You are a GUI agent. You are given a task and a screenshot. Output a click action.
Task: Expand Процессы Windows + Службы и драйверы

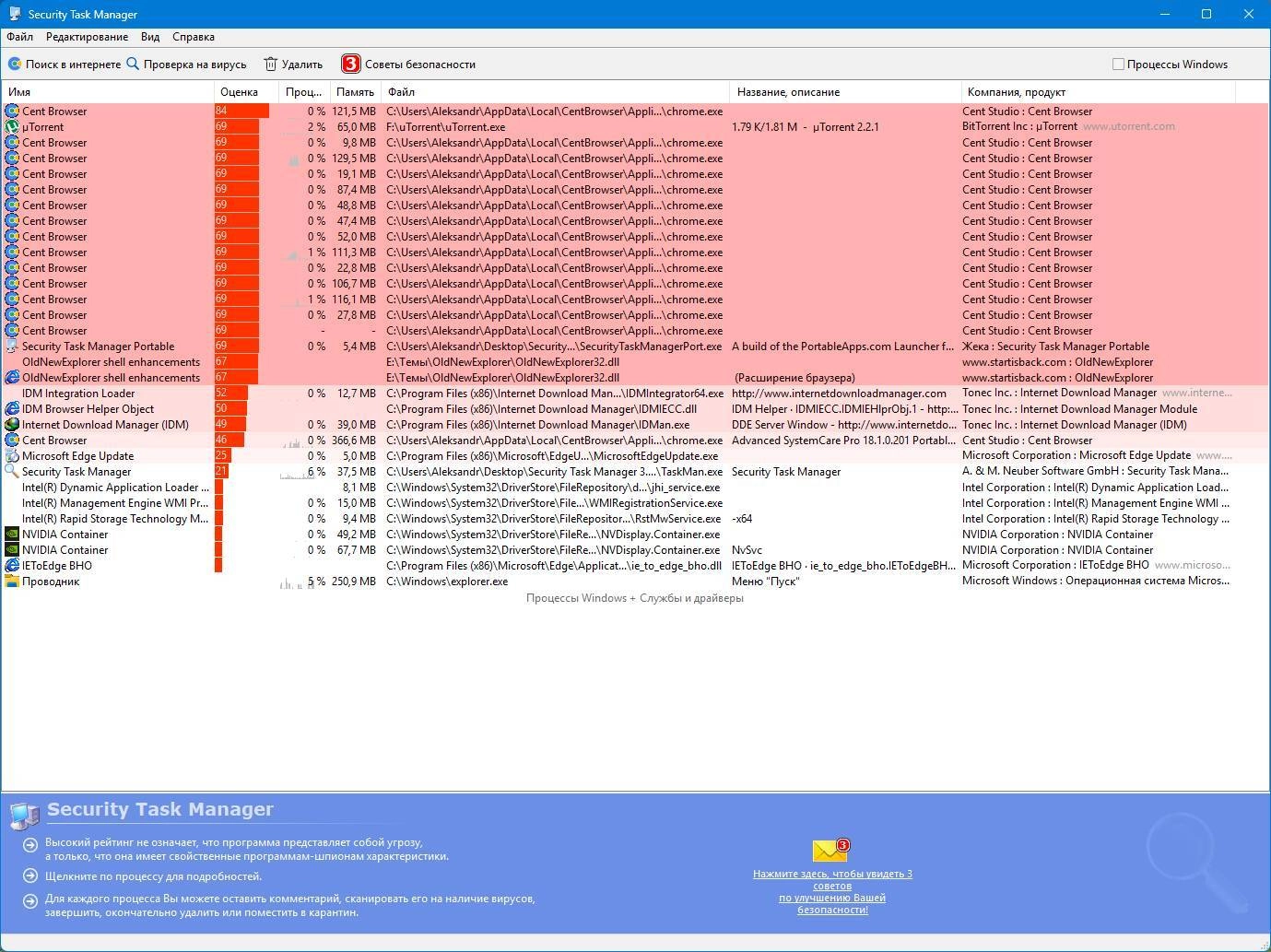coord(634,598)
